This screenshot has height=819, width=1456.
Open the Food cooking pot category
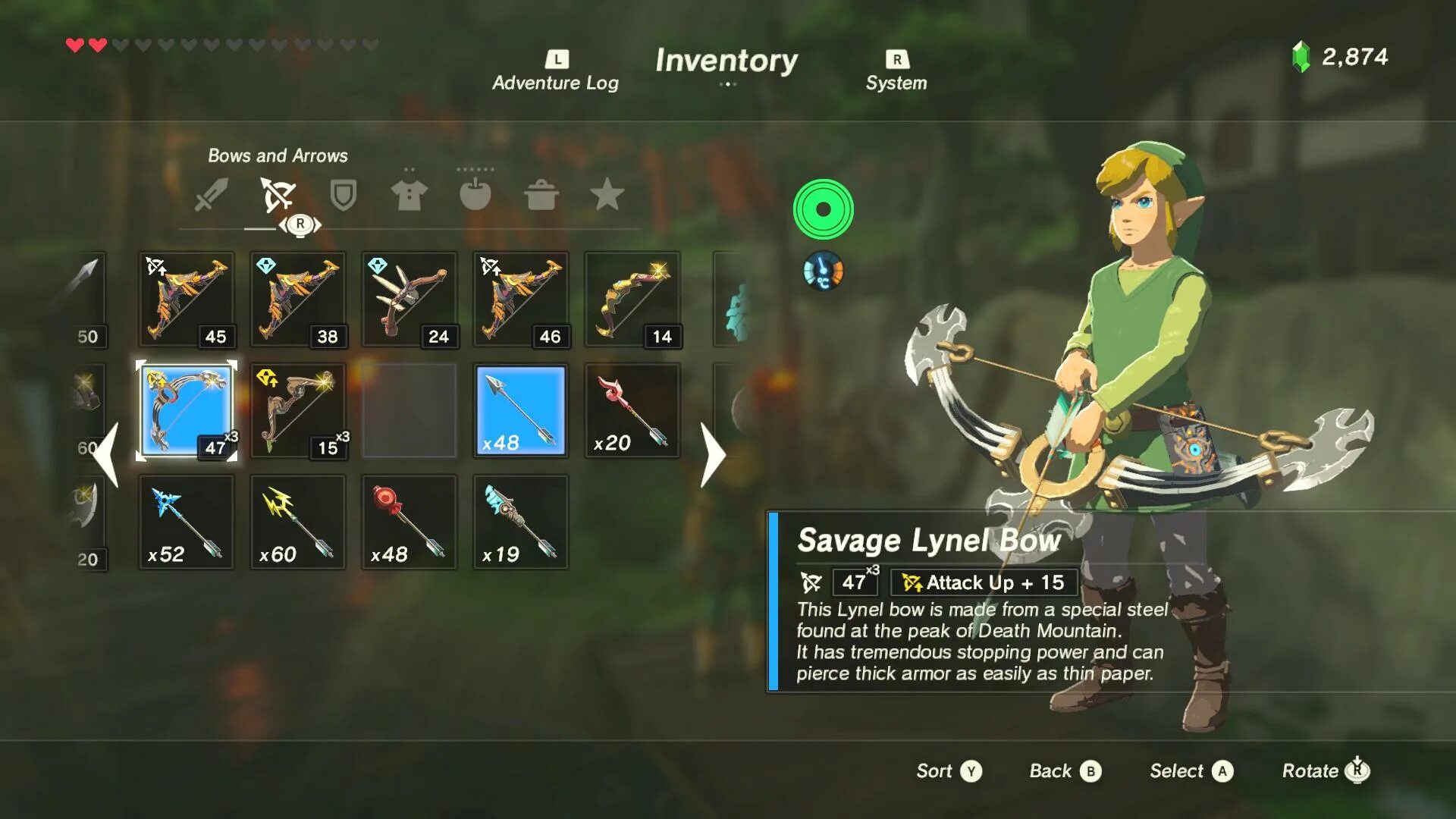coord(541,195)
